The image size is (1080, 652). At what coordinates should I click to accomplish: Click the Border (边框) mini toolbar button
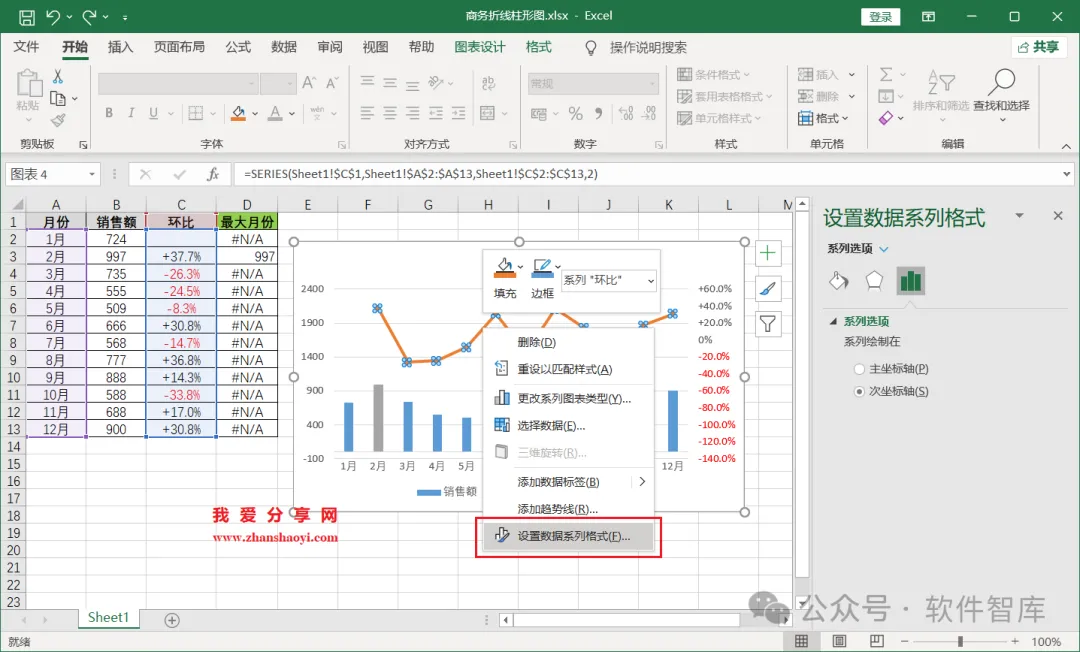click(542, 278)
